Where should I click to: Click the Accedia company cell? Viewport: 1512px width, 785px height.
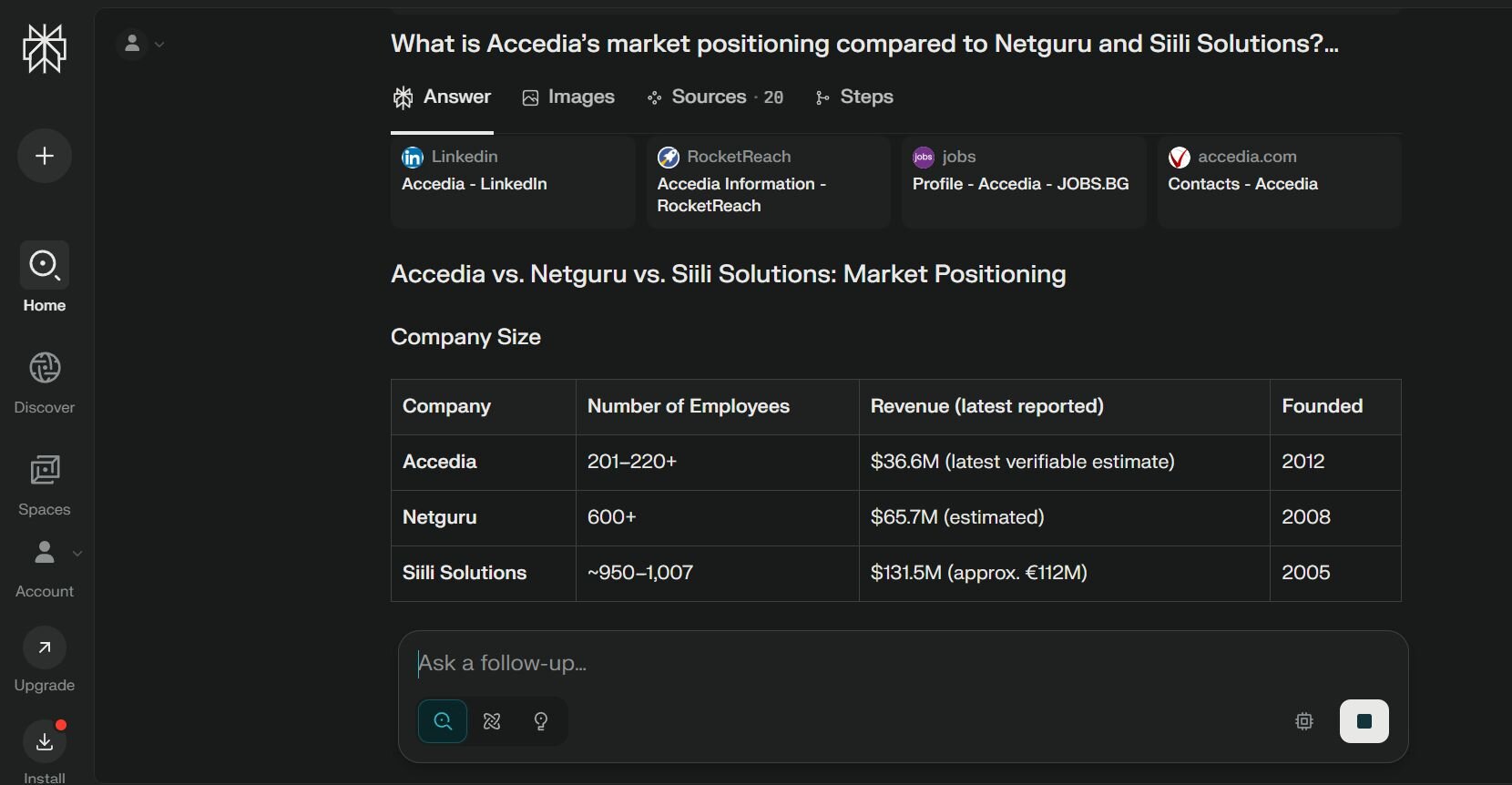pos(484,462)
